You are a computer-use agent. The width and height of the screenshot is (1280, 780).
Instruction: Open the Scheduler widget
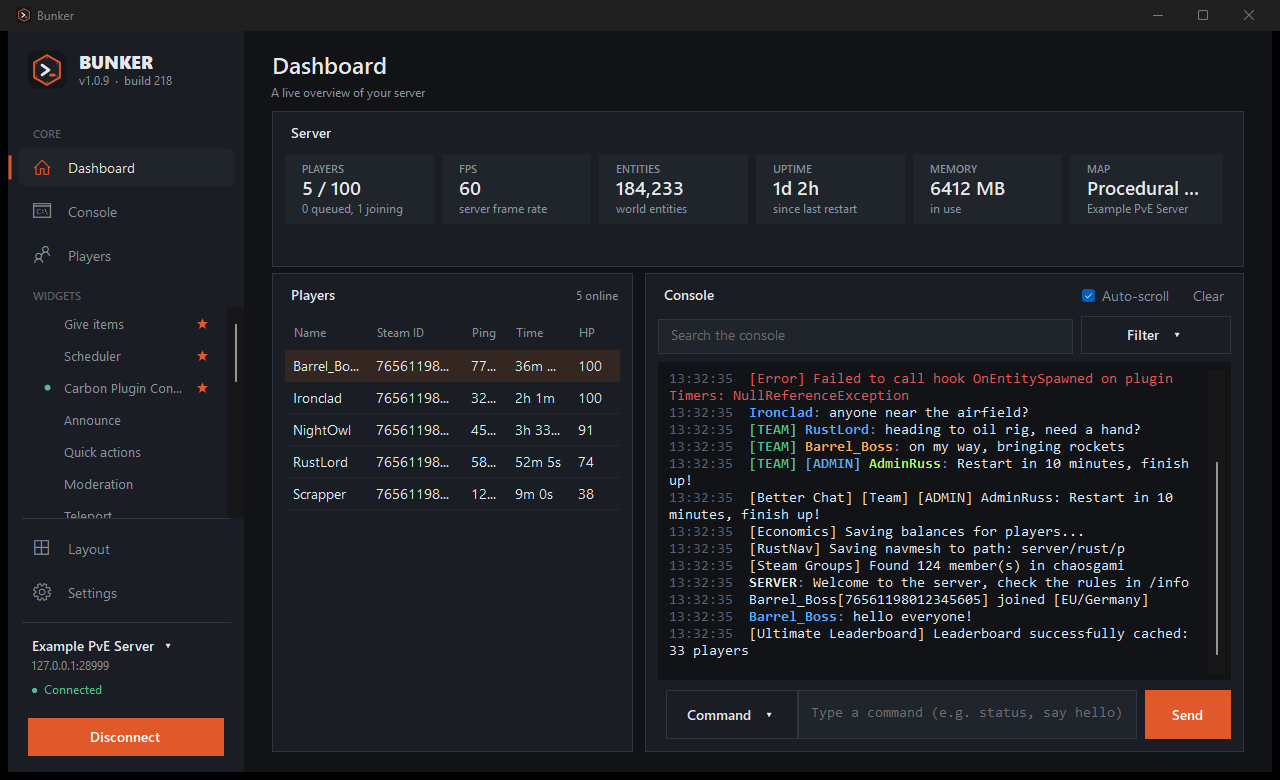click(x=92, y=356)
